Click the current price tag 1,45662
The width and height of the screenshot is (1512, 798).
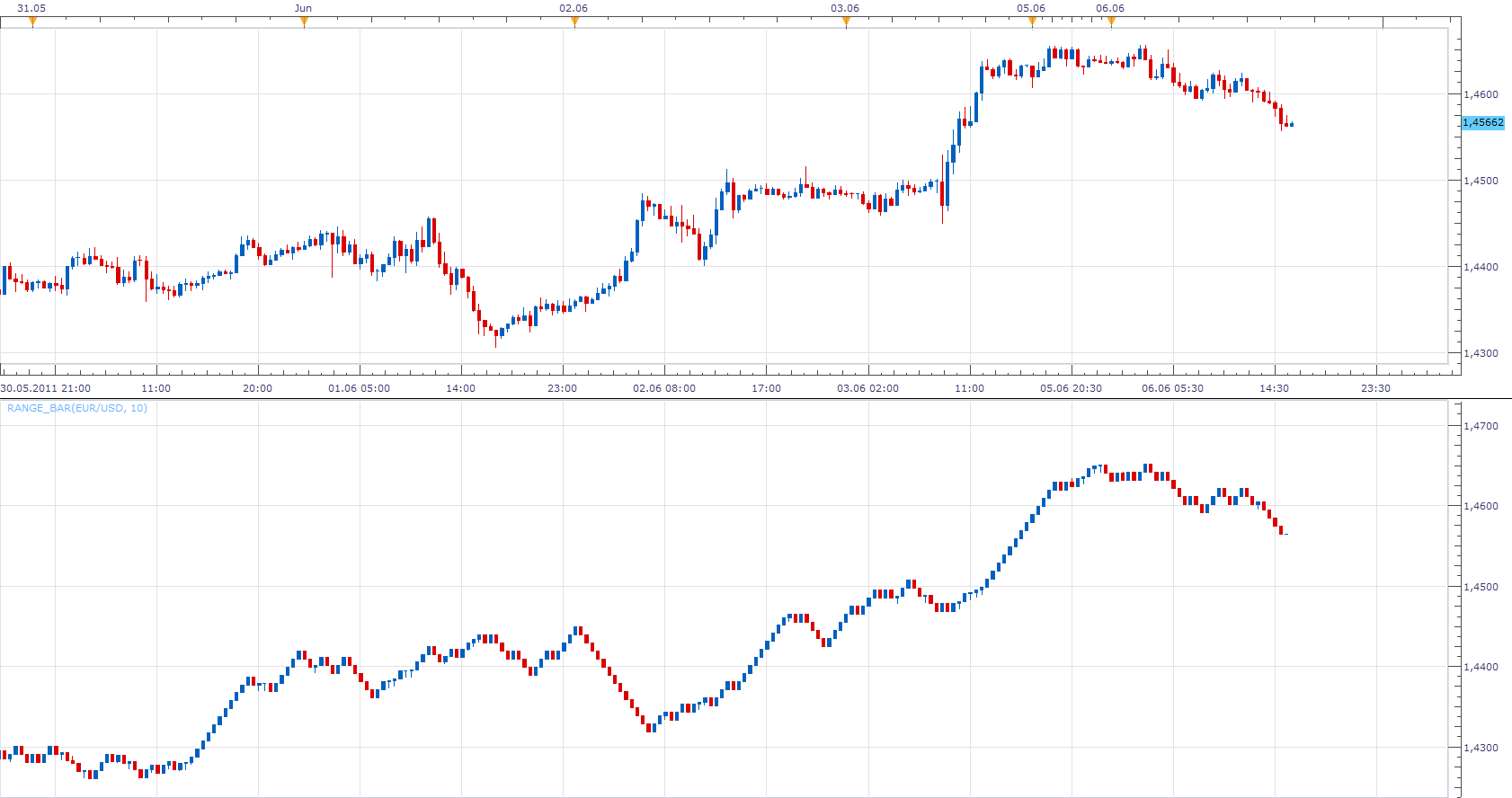(1482, 122)
